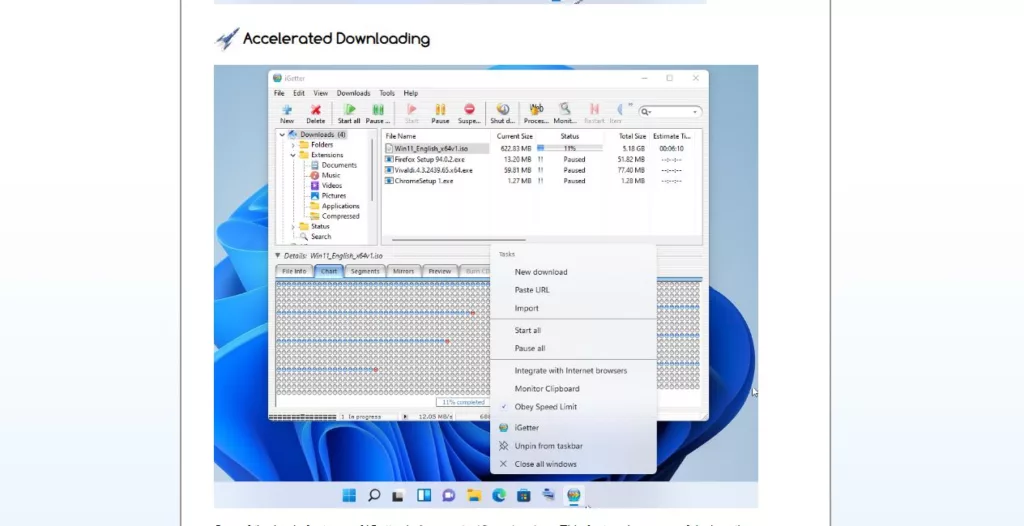Select Firefox Setup 94.0.2.exe row
This screenshot has width=1024, height=526.
pos(539,159)
